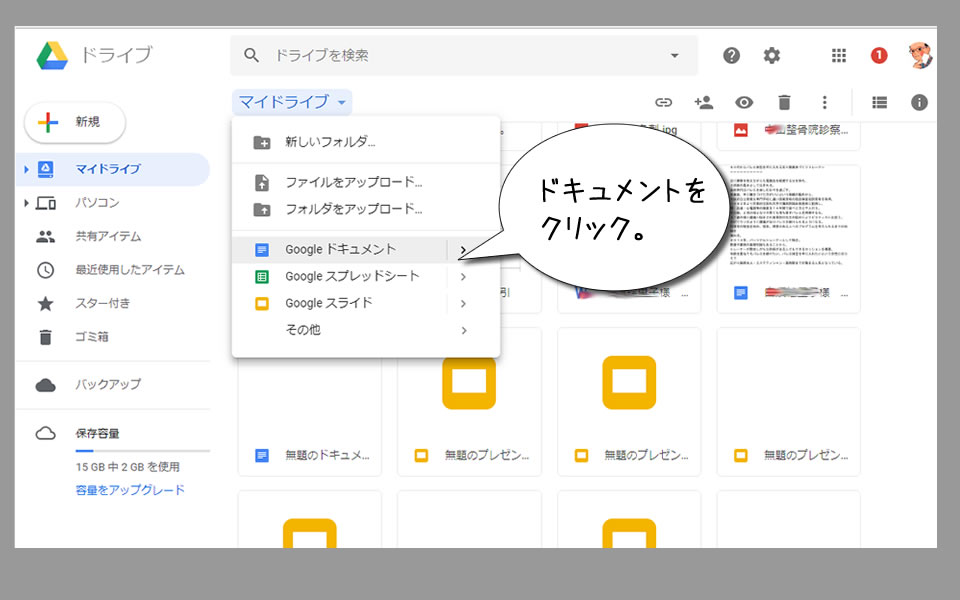
Task: Click the trash can icon in sidebar
Action: click(45, 337)
